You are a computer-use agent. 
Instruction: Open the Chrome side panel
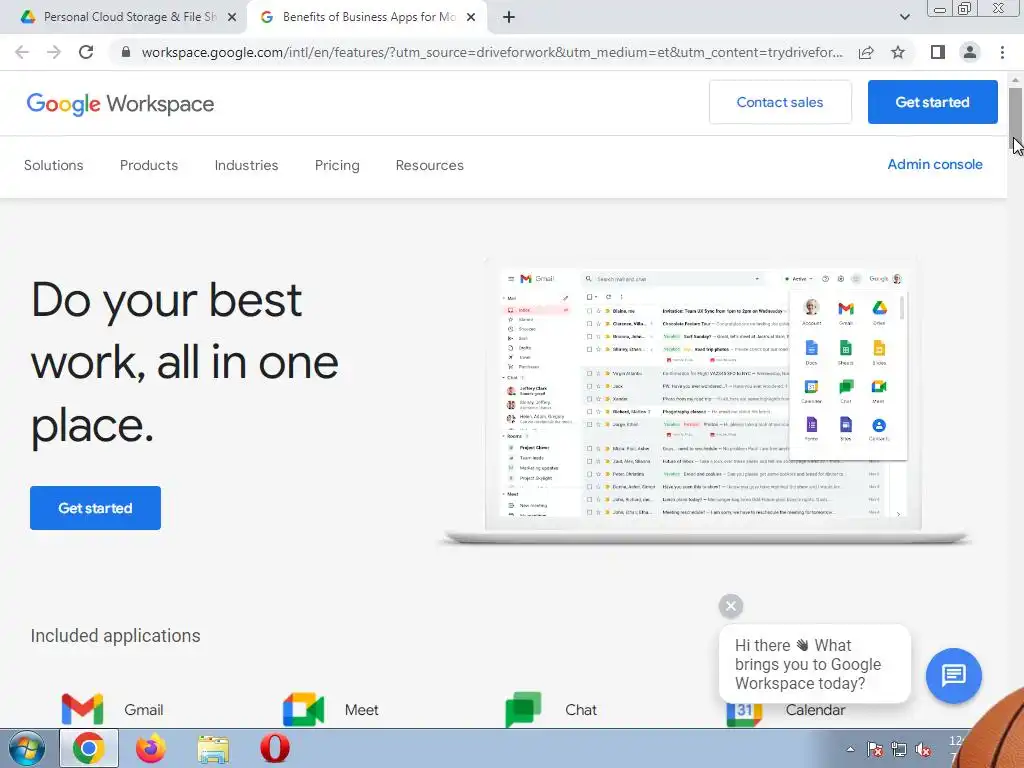(938, 52)
